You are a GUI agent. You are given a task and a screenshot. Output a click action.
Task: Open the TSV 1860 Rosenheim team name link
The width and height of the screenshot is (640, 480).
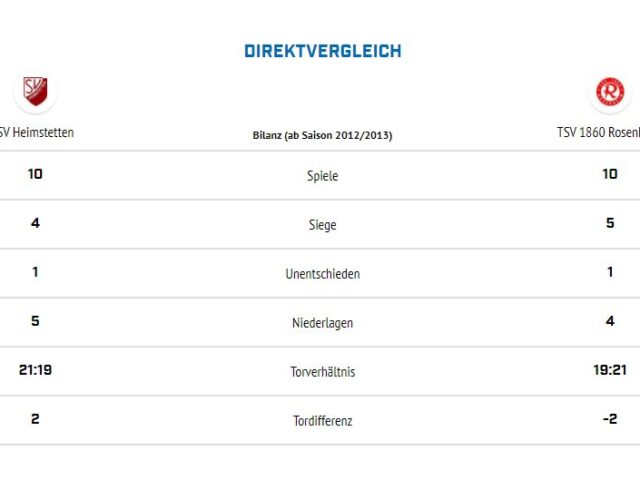point(598,132)
